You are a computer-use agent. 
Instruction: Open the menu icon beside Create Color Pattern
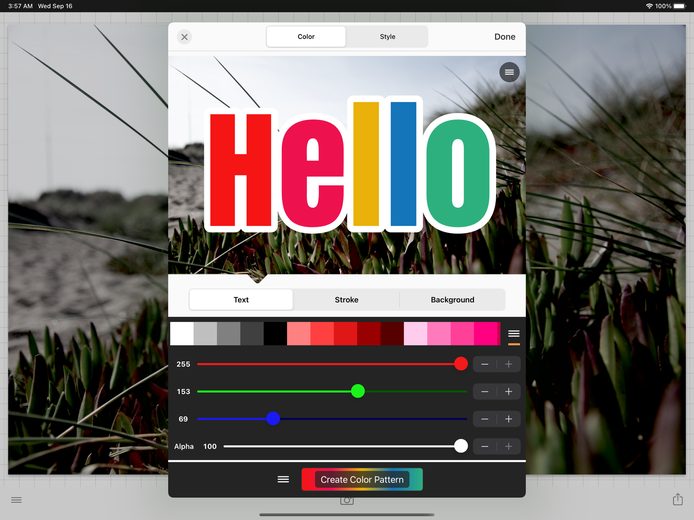pos(283,479)
